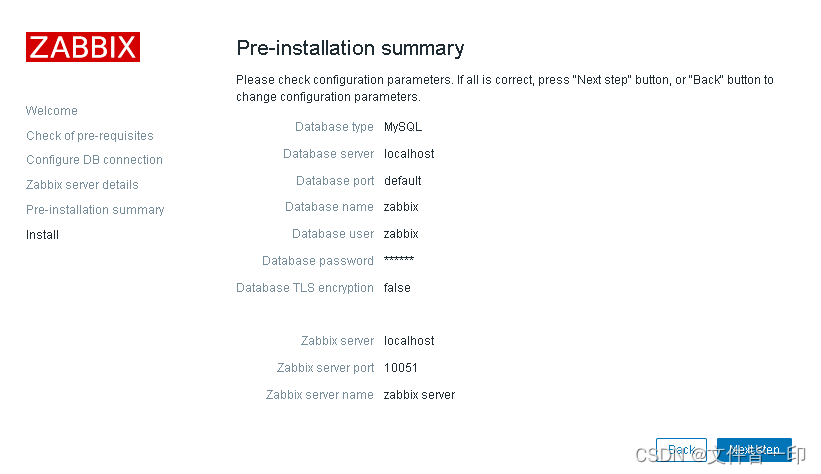
Task: Click the masked Database password value
Action: point(398,259)
